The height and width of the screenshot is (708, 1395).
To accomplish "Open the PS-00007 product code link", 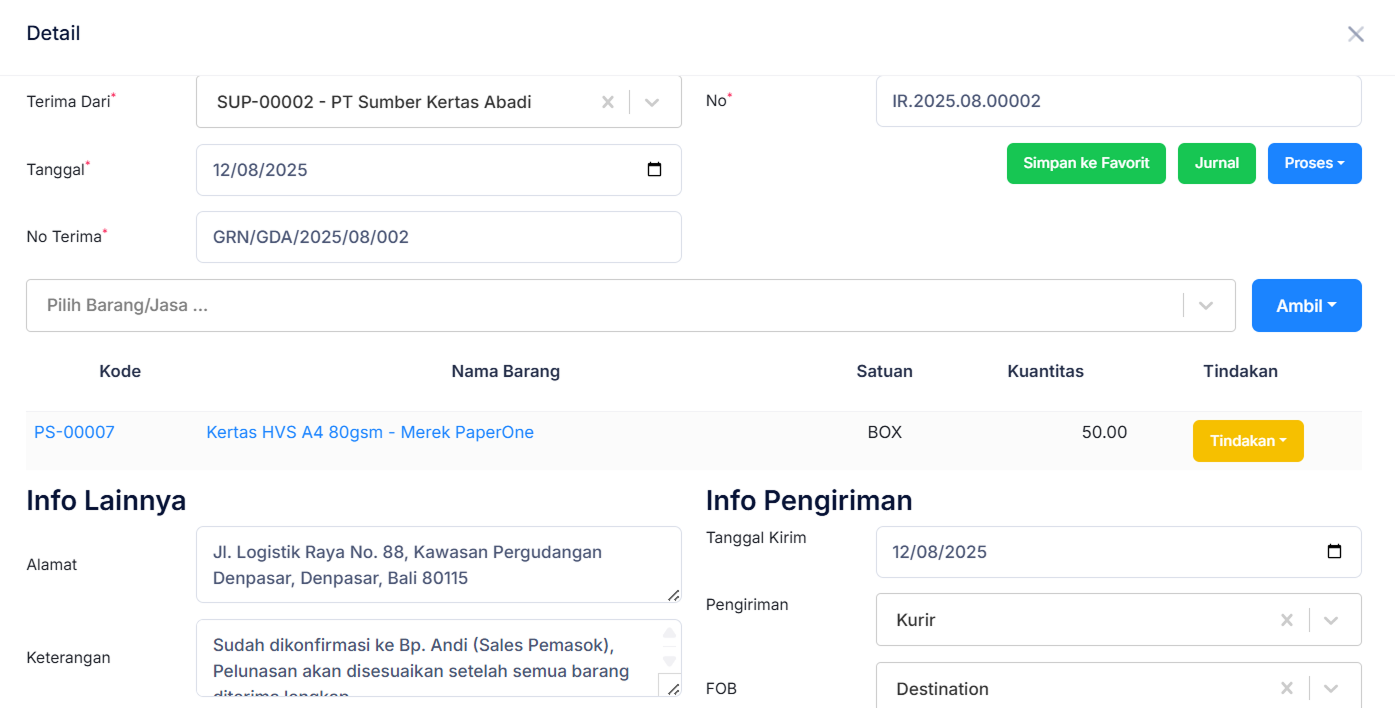I will [x=74, y=431].
